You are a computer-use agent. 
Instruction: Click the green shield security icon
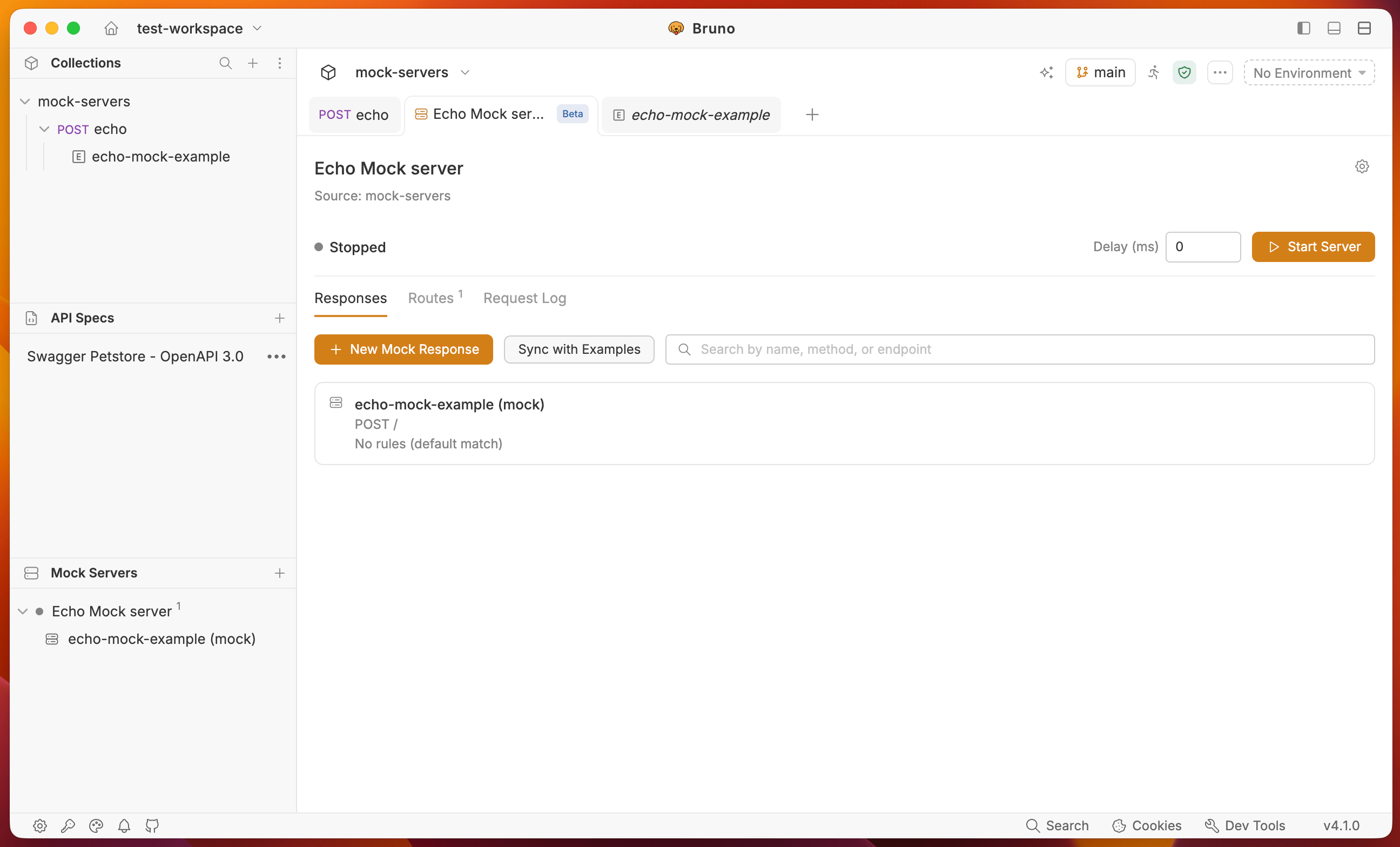[1184, 72]
